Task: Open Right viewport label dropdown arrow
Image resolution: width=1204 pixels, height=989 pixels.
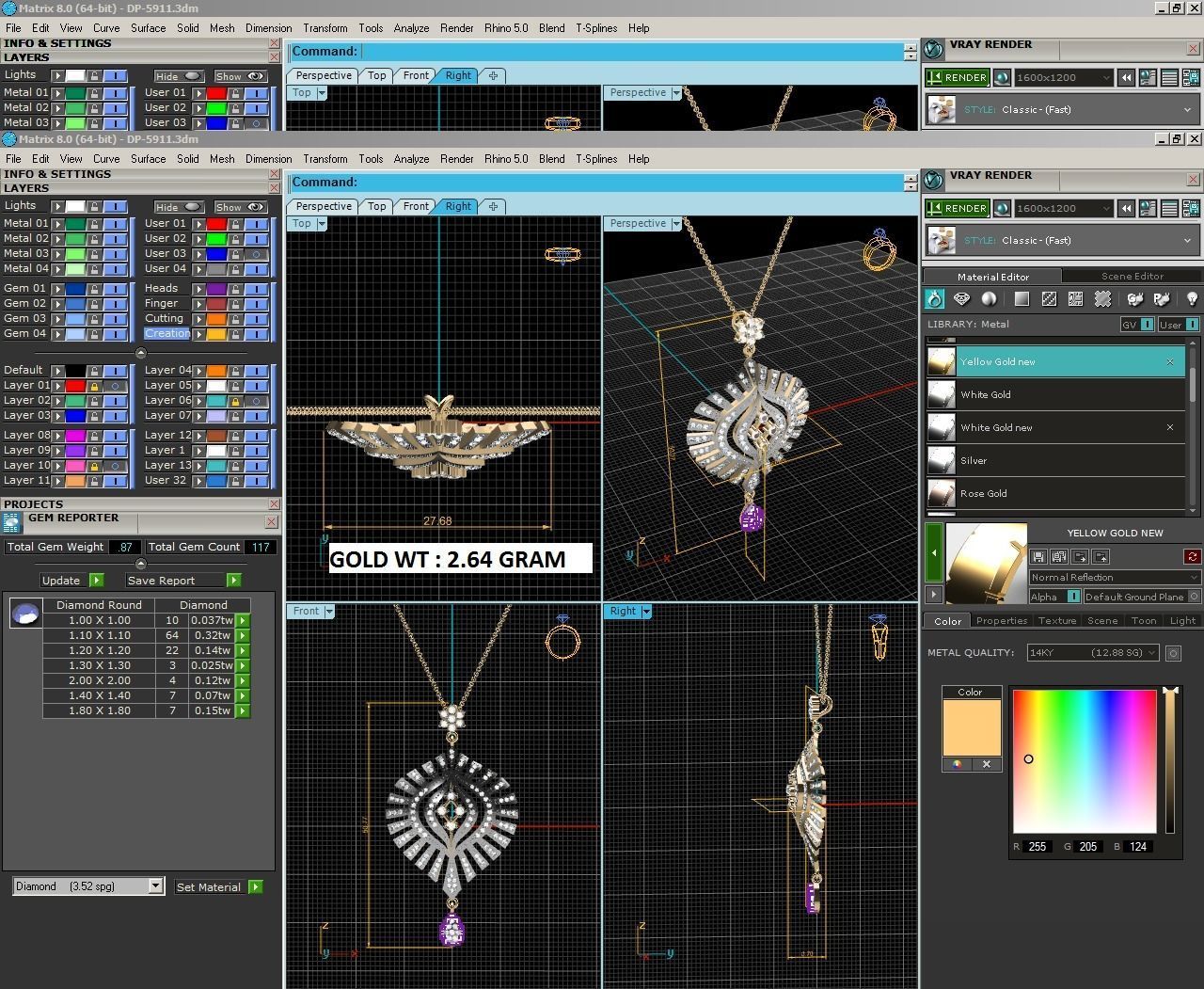Action: (646, 612)
